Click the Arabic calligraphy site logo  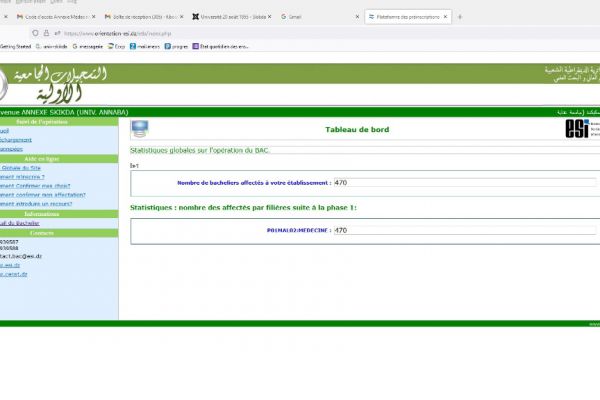(x=55, y=85)
